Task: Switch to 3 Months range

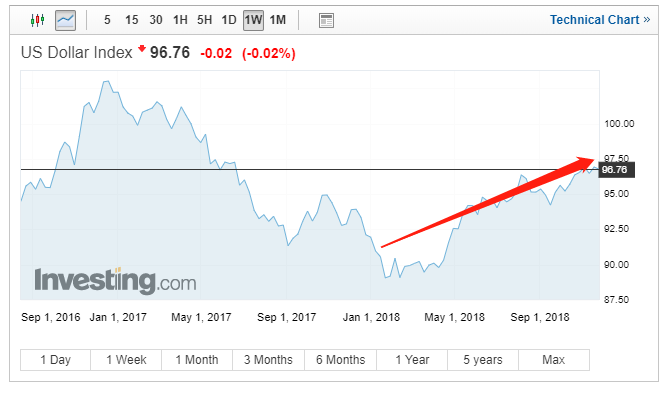Action: click(x=268, y=360)
